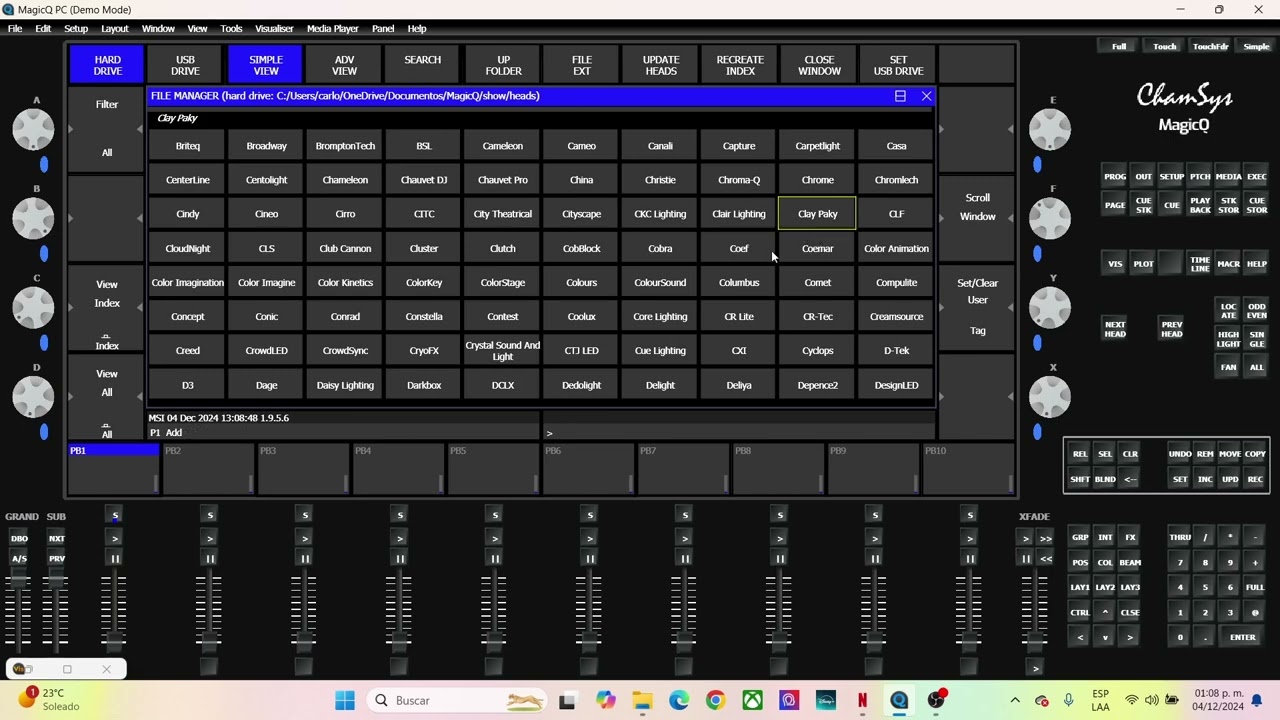Screen dimensions: 1280x720
Task: Toggle the DBO blackout button
Action: point(19,538)
